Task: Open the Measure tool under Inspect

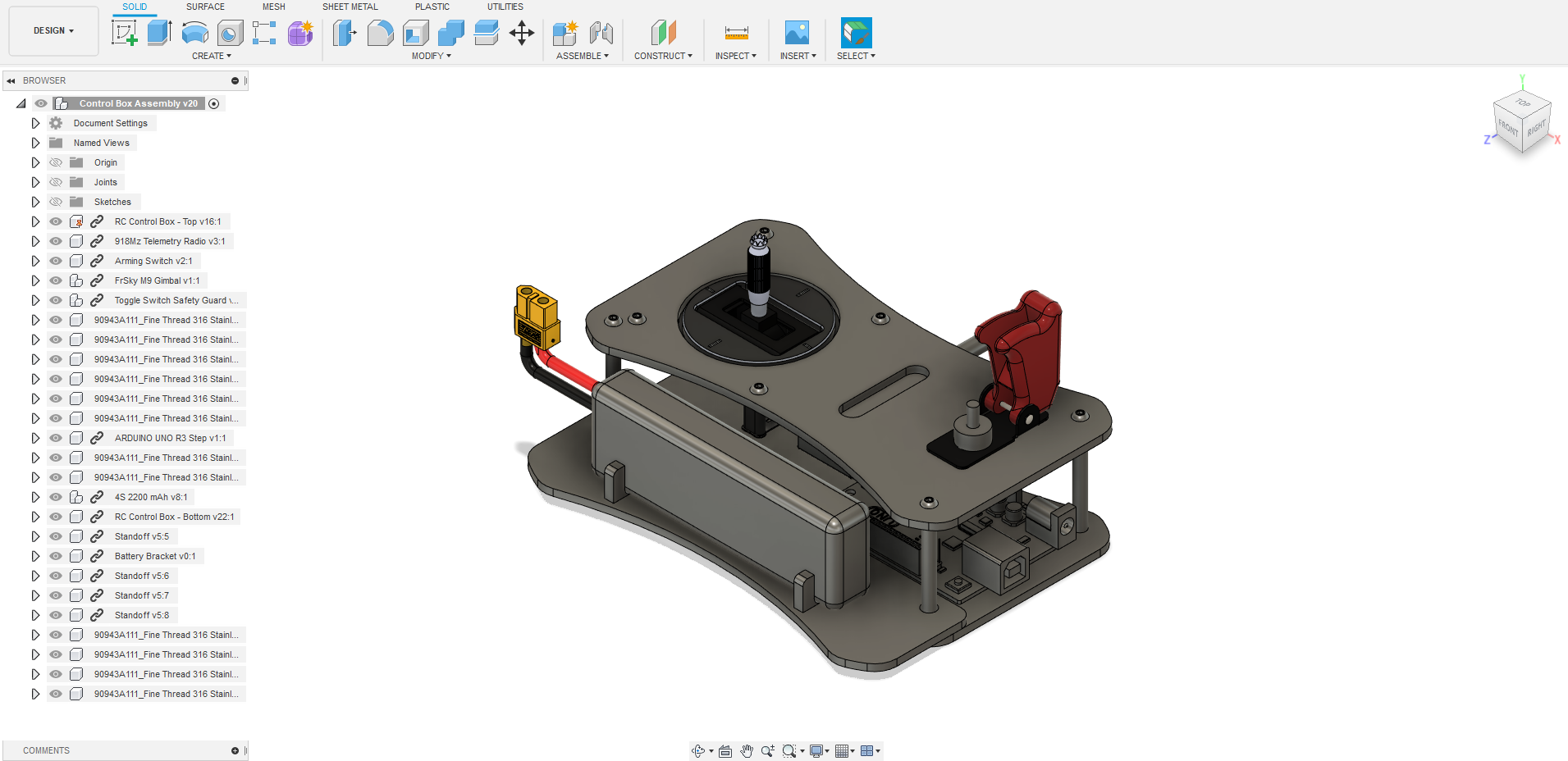Action: [735, 33]
